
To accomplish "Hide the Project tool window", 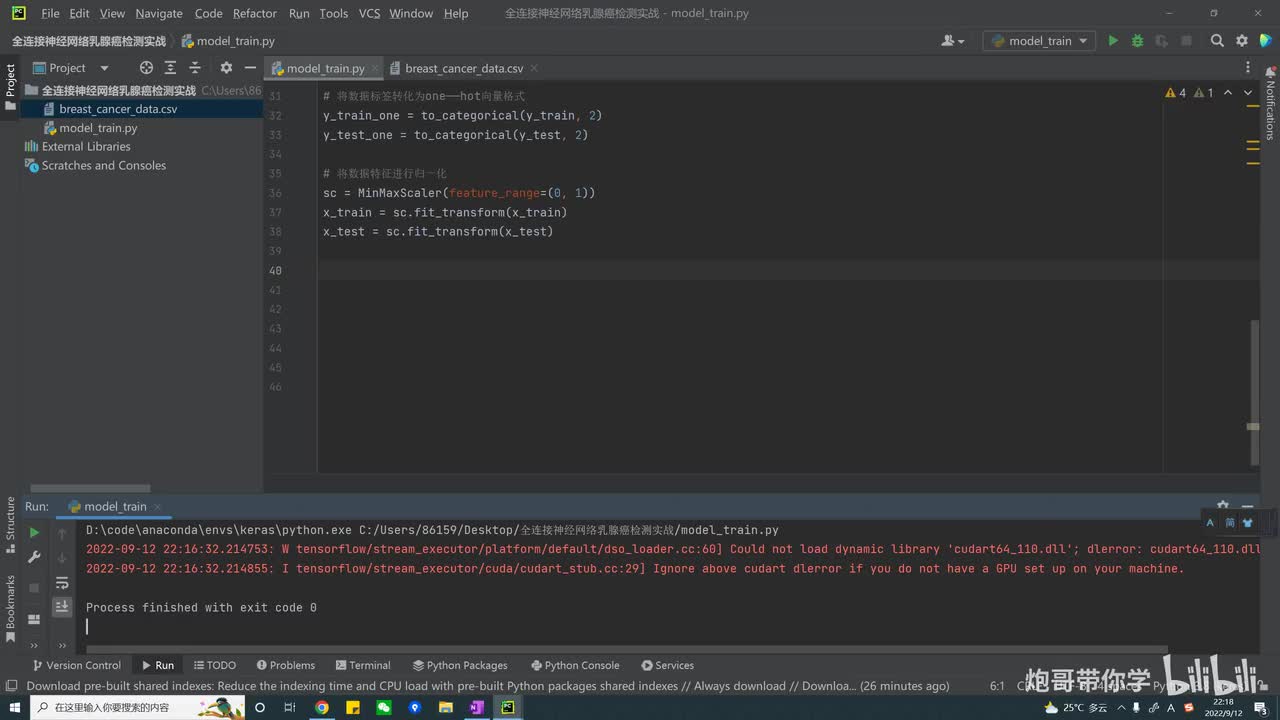I will click(x=250, y=68).
